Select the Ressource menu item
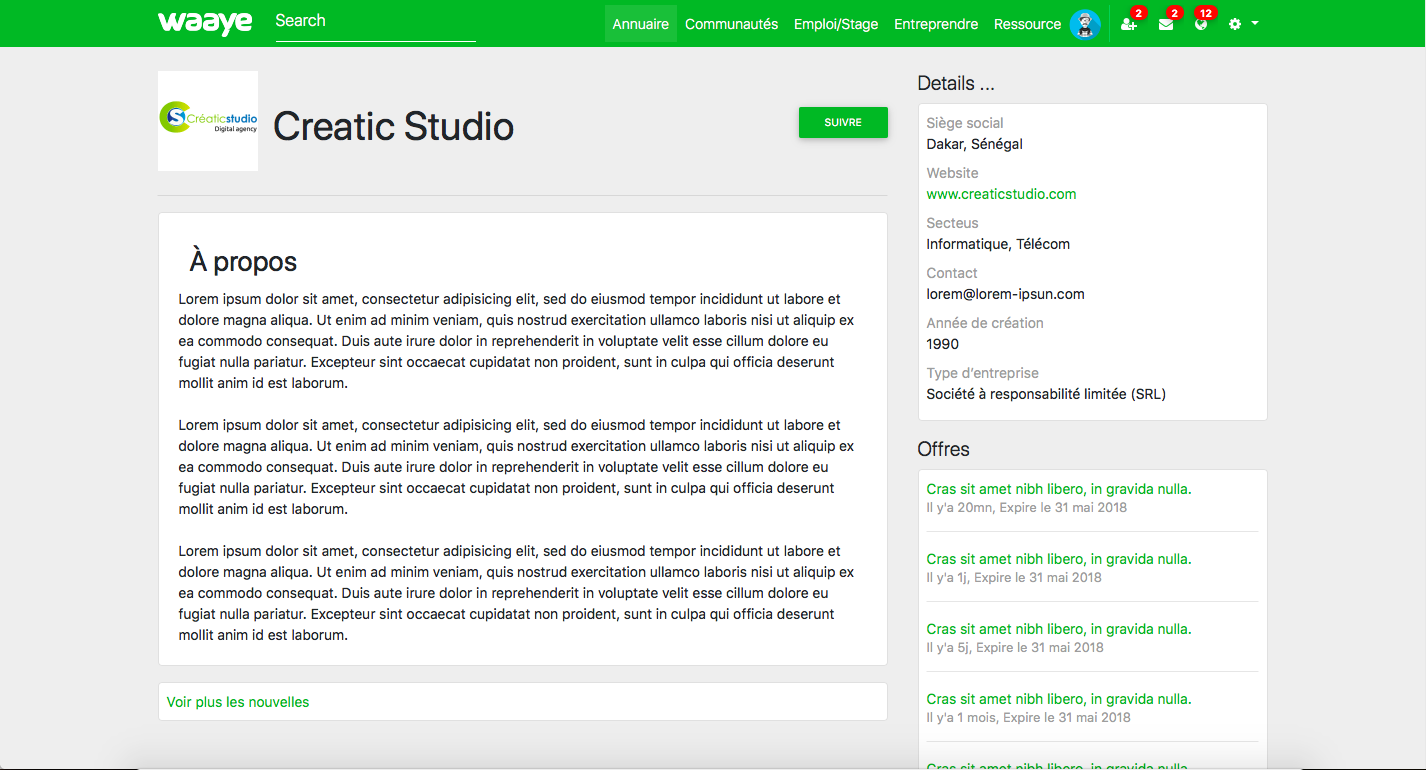This screenshot has height=770, width=1426. [x=1027, y=24]
